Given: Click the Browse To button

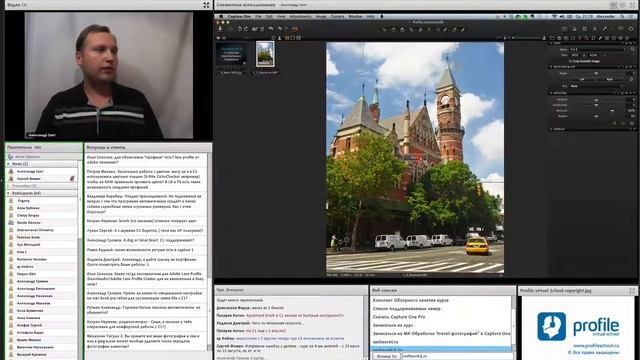Looking at the screenshot, I should click(x=386, y=356).
